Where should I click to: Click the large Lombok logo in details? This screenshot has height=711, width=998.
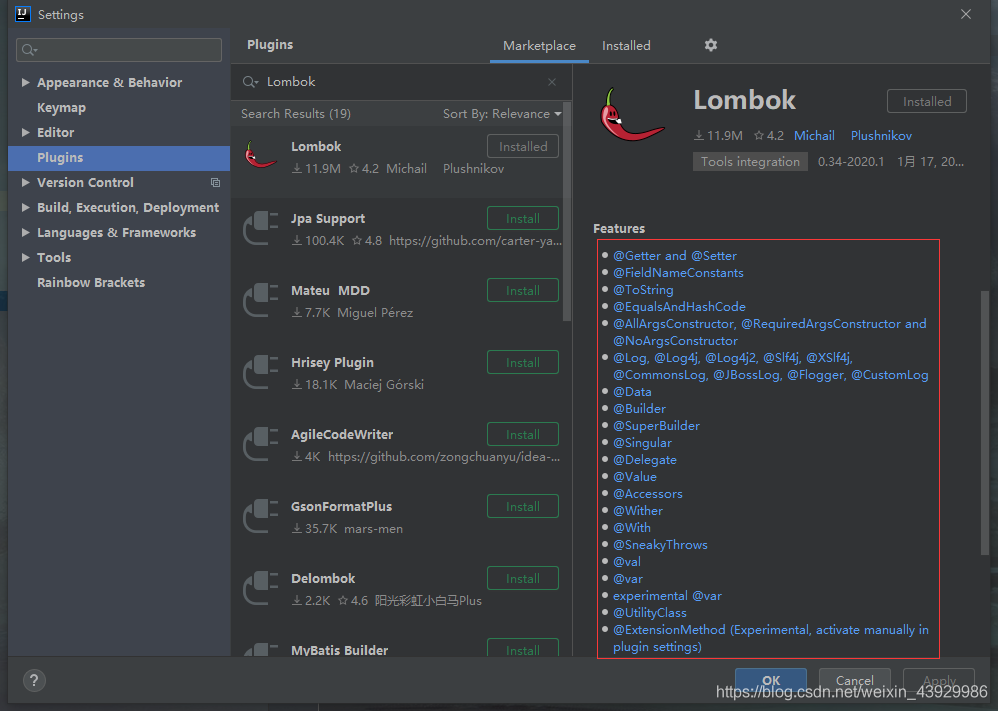[631, 115]
